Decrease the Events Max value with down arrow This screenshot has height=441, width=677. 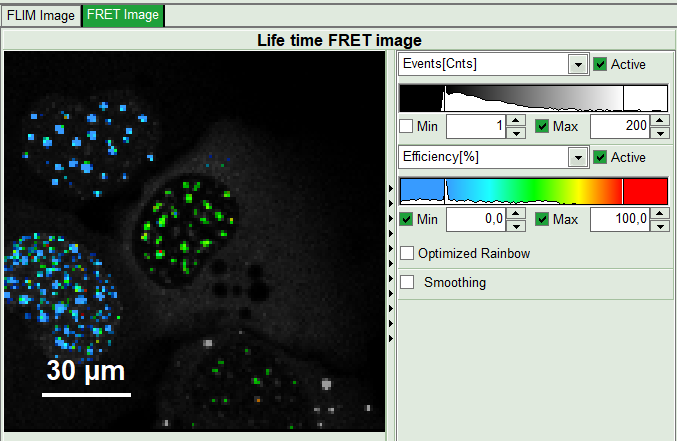tap(660, 132)
